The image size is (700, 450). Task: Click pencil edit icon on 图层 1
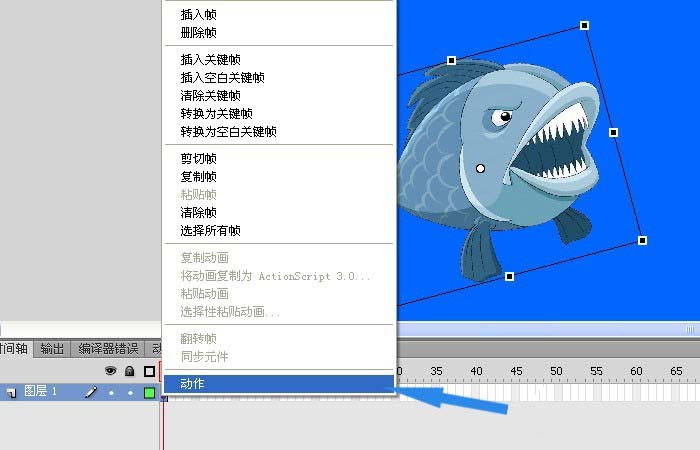91,392
